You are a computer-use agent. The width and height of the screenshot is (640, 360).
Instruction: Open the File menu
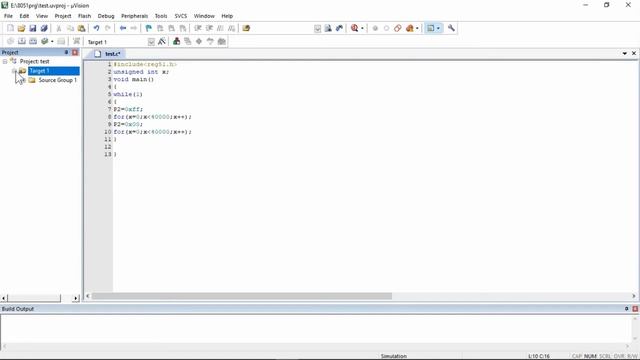coord(8,16)
